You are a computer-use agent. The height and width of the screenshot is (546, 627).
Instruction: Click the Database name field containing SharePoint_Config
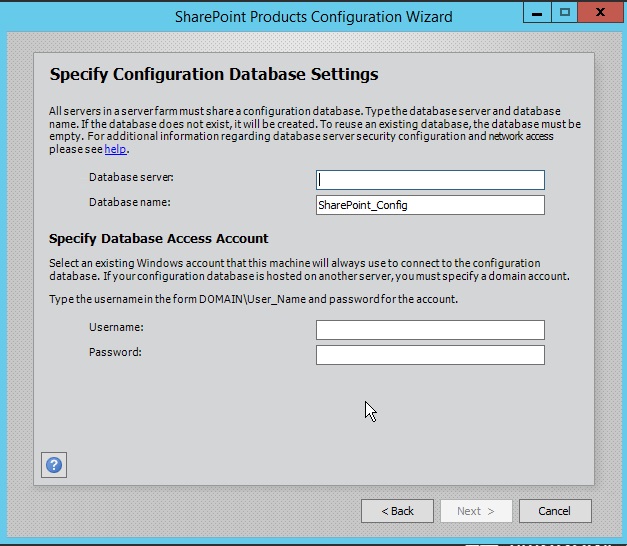coord(430,205)
